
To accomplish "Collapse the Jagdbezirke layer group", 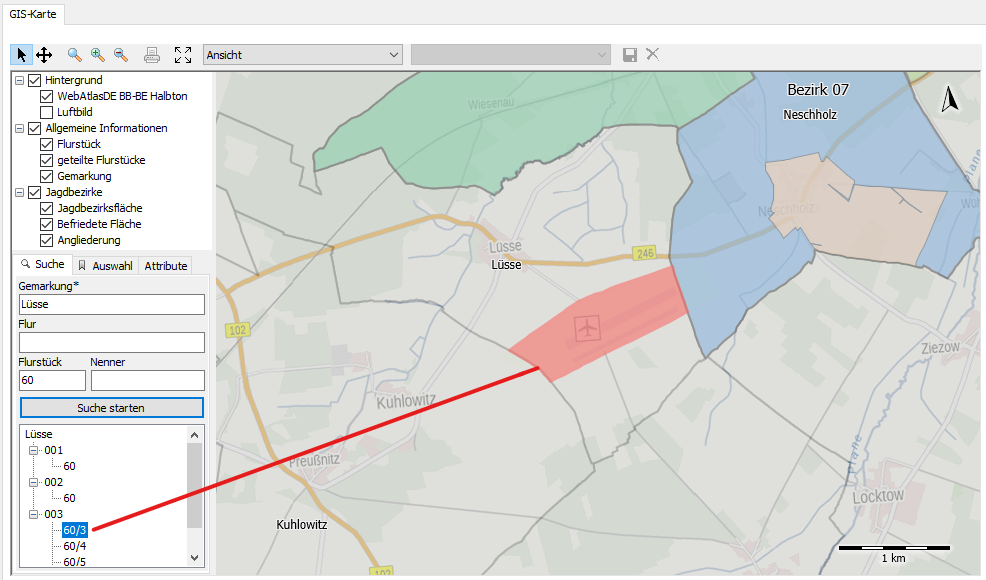I will [20, 193].
